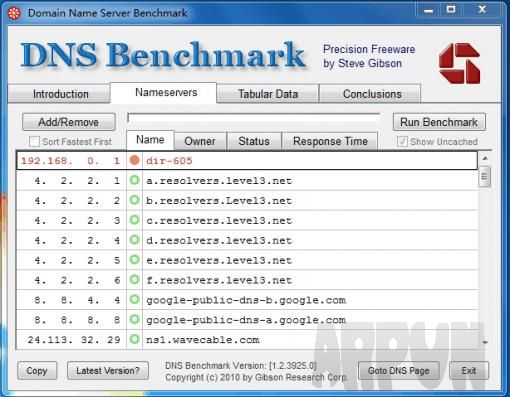
Task: Open the Tabular Data tab
Action: 268,94
